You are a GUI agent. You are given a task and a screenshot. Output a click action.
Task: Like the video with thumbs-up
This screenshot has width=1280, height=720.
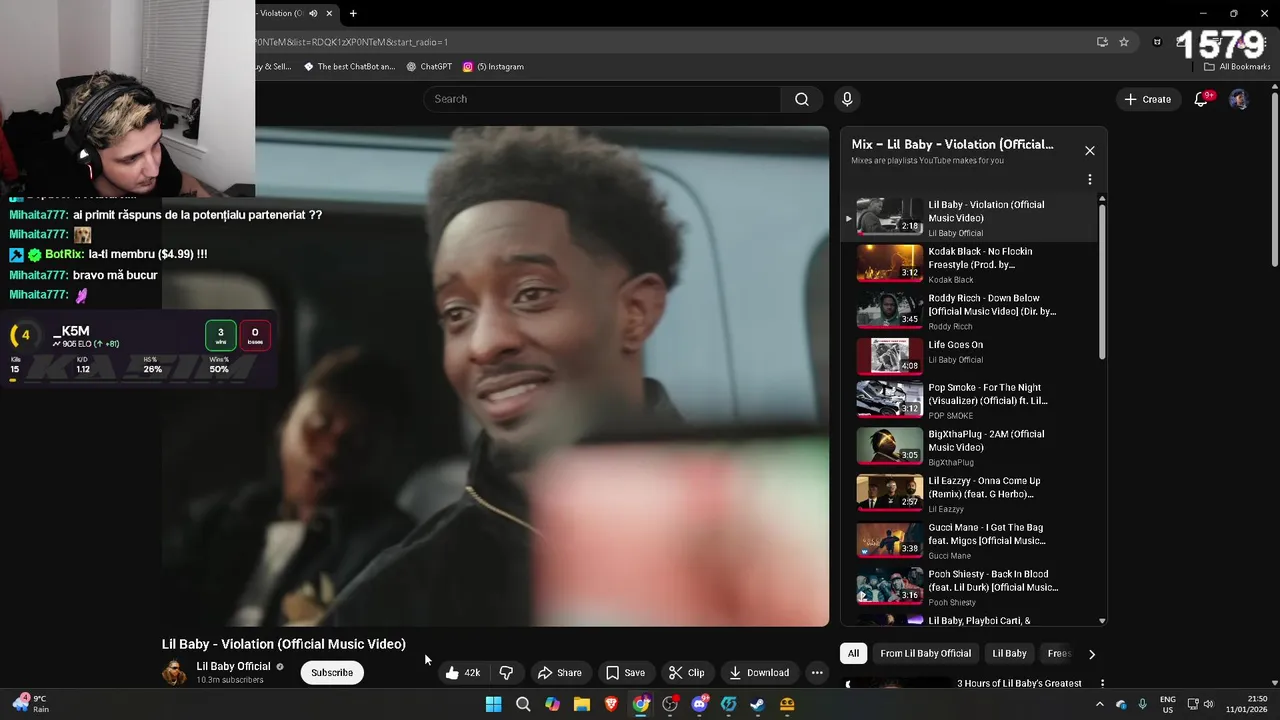[463, 673]
